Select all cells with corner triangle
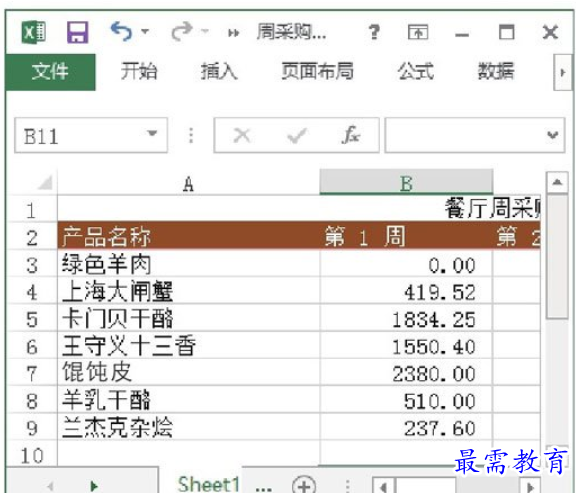Screen dimensions: 576x493 (x=45, y=182)
